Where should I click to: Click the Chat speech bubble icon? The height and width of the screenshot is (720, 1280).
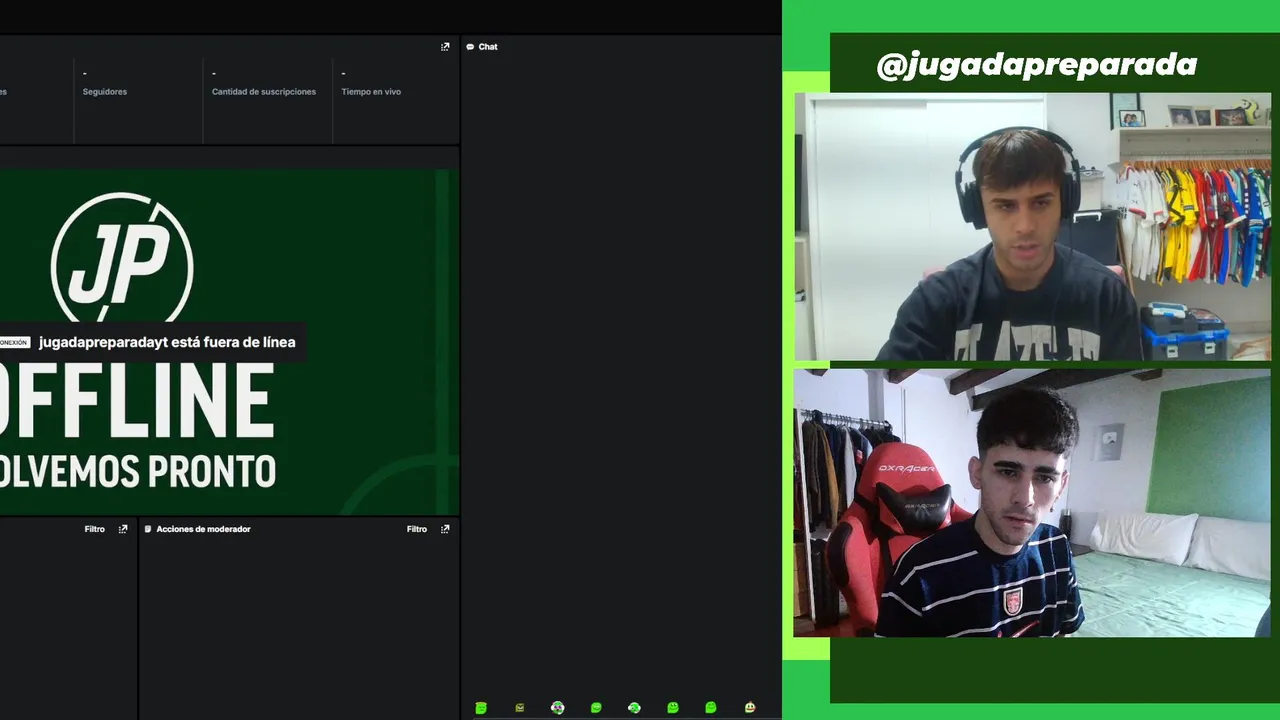(x=470, y=47)
